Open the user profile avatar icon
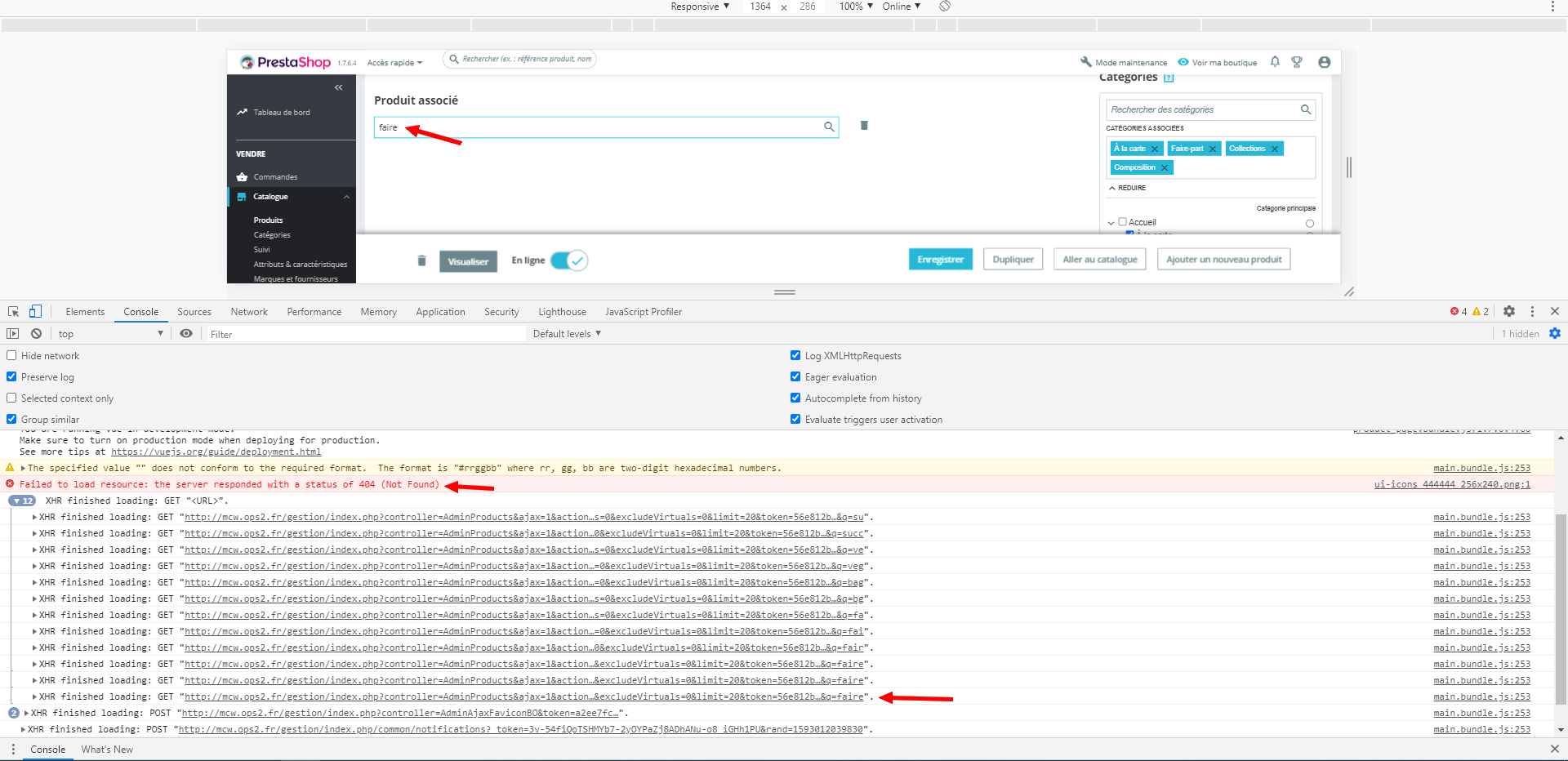1568x761 pixels. coord(1325,62)
